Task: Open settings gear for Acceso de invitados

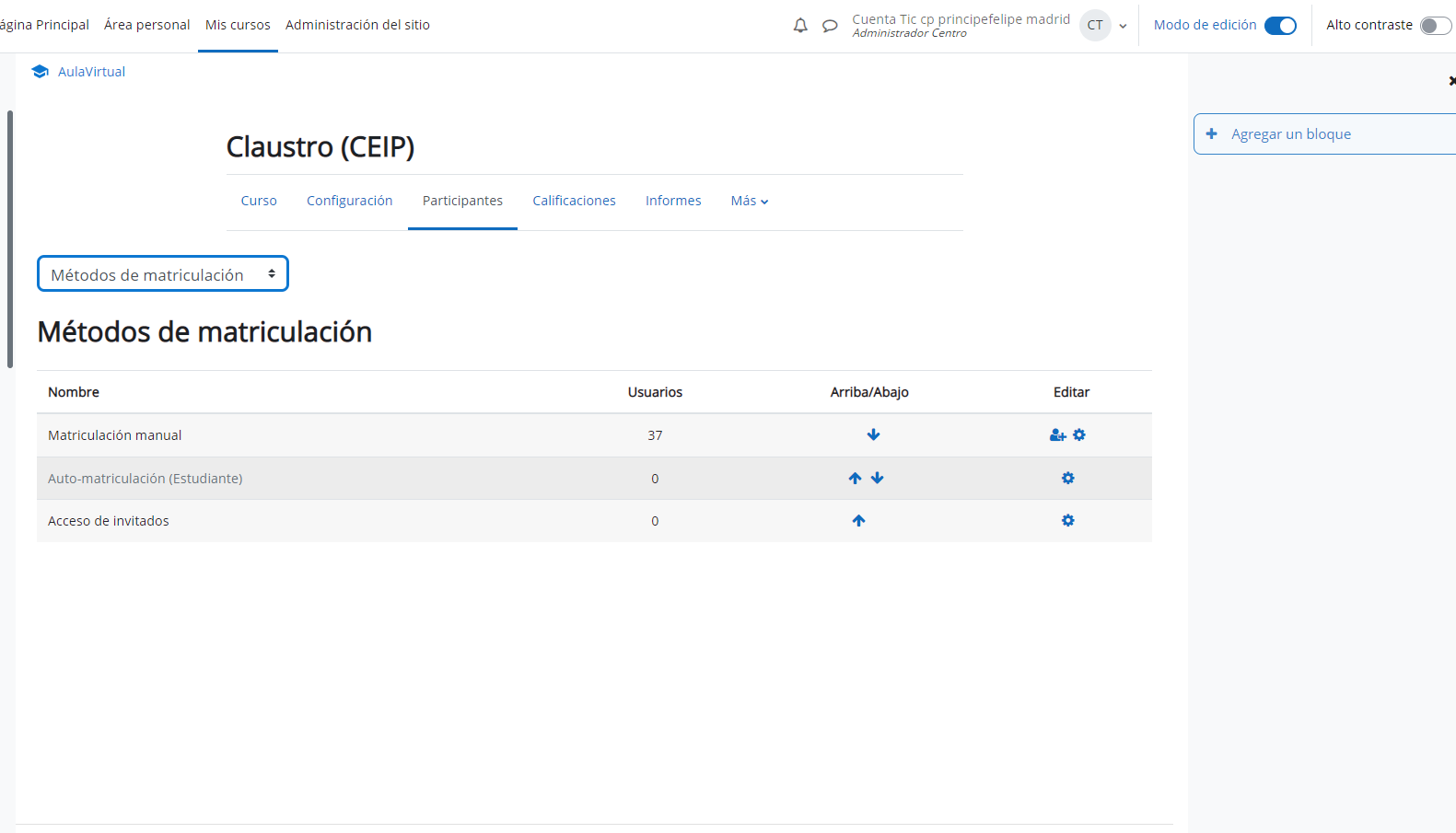Action: 1068,520
